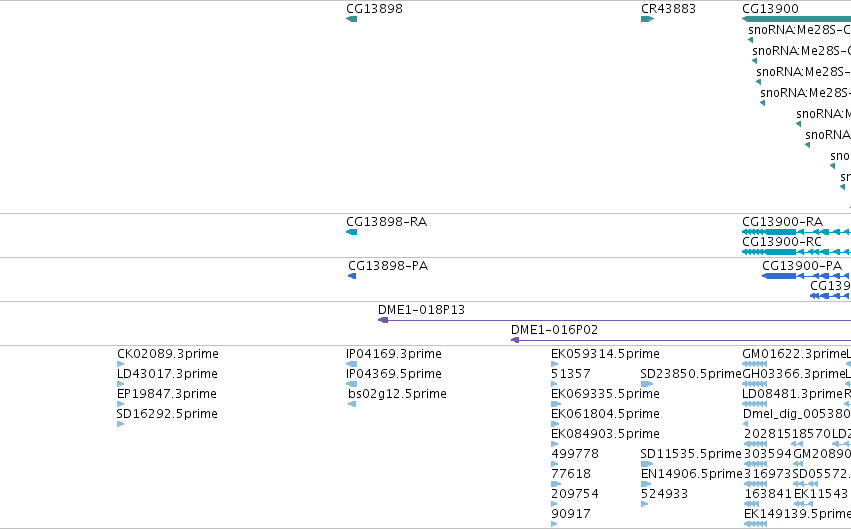Click the 303594 feature label
This screenshot has width=851, height=529.
[767, 454]
